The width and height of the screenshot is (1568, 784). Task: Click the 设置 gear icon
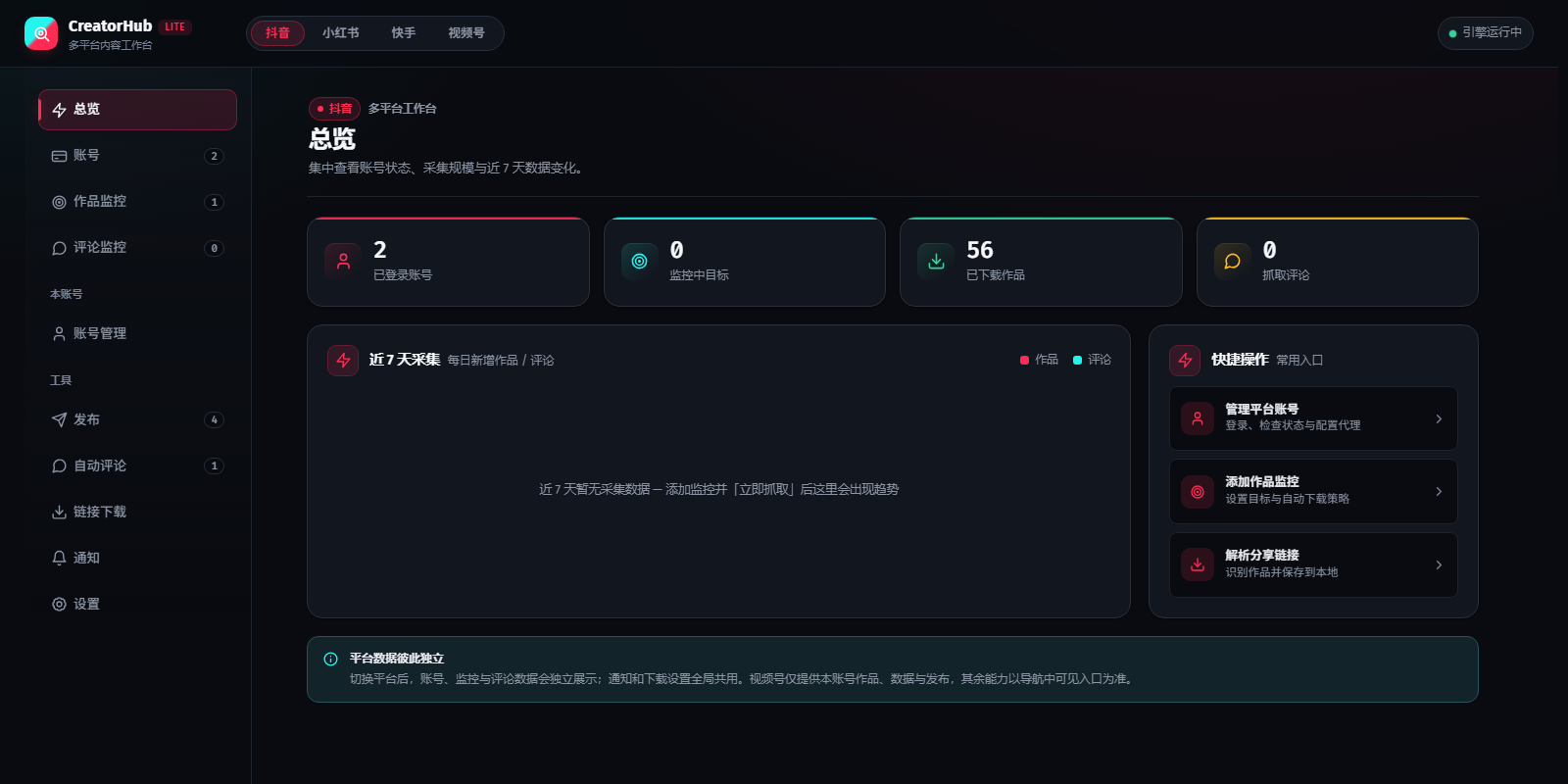tap(59, 605)
